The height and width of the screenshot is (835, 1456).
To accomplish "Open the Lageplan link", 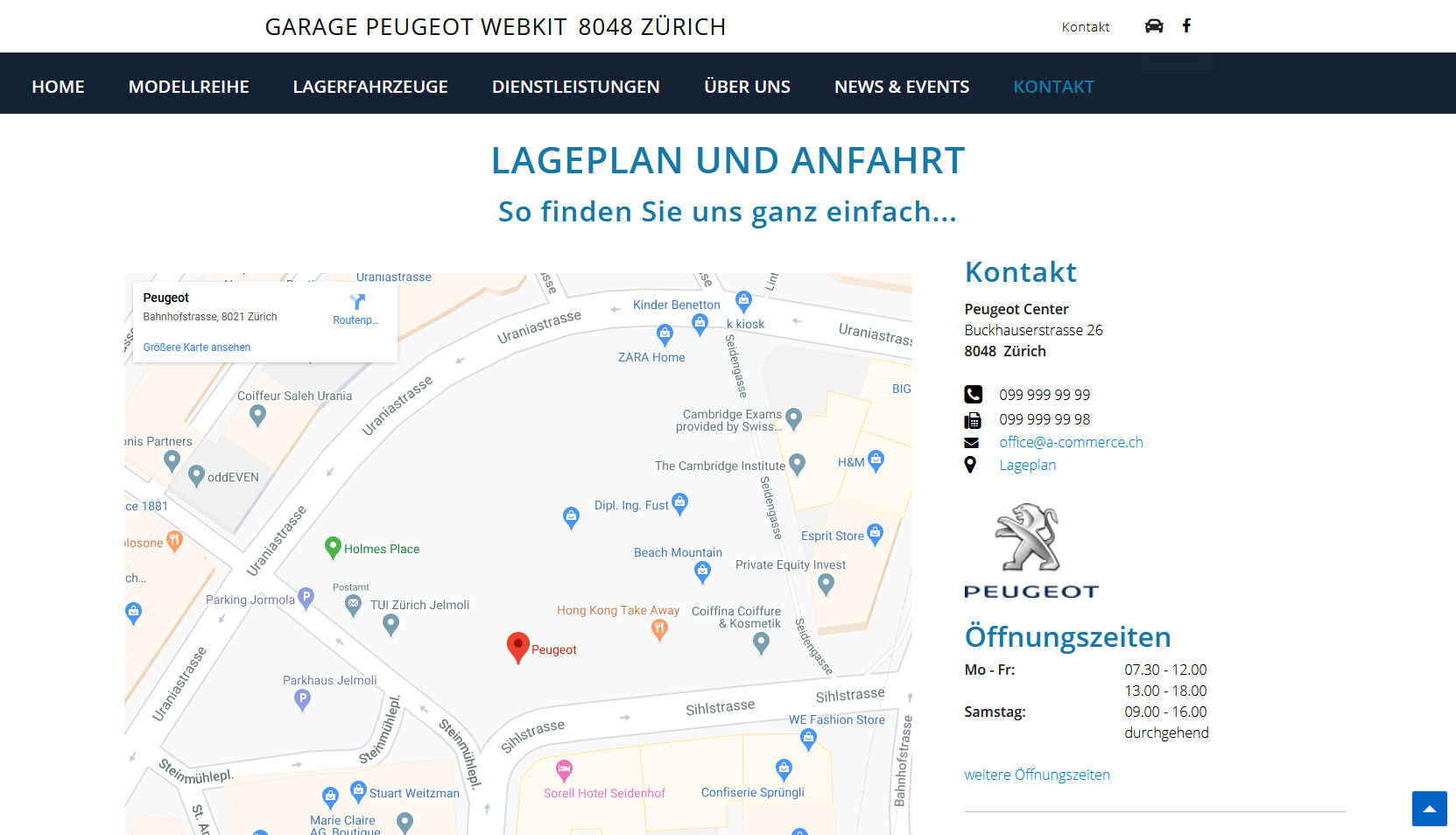I will (x=1028, y=465).
